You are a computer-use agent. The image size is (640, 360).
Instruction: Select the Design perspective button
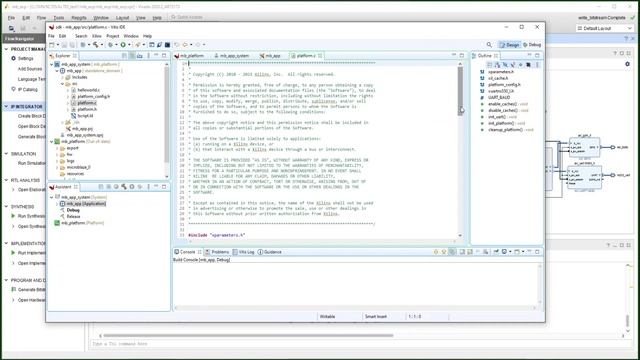509,45
